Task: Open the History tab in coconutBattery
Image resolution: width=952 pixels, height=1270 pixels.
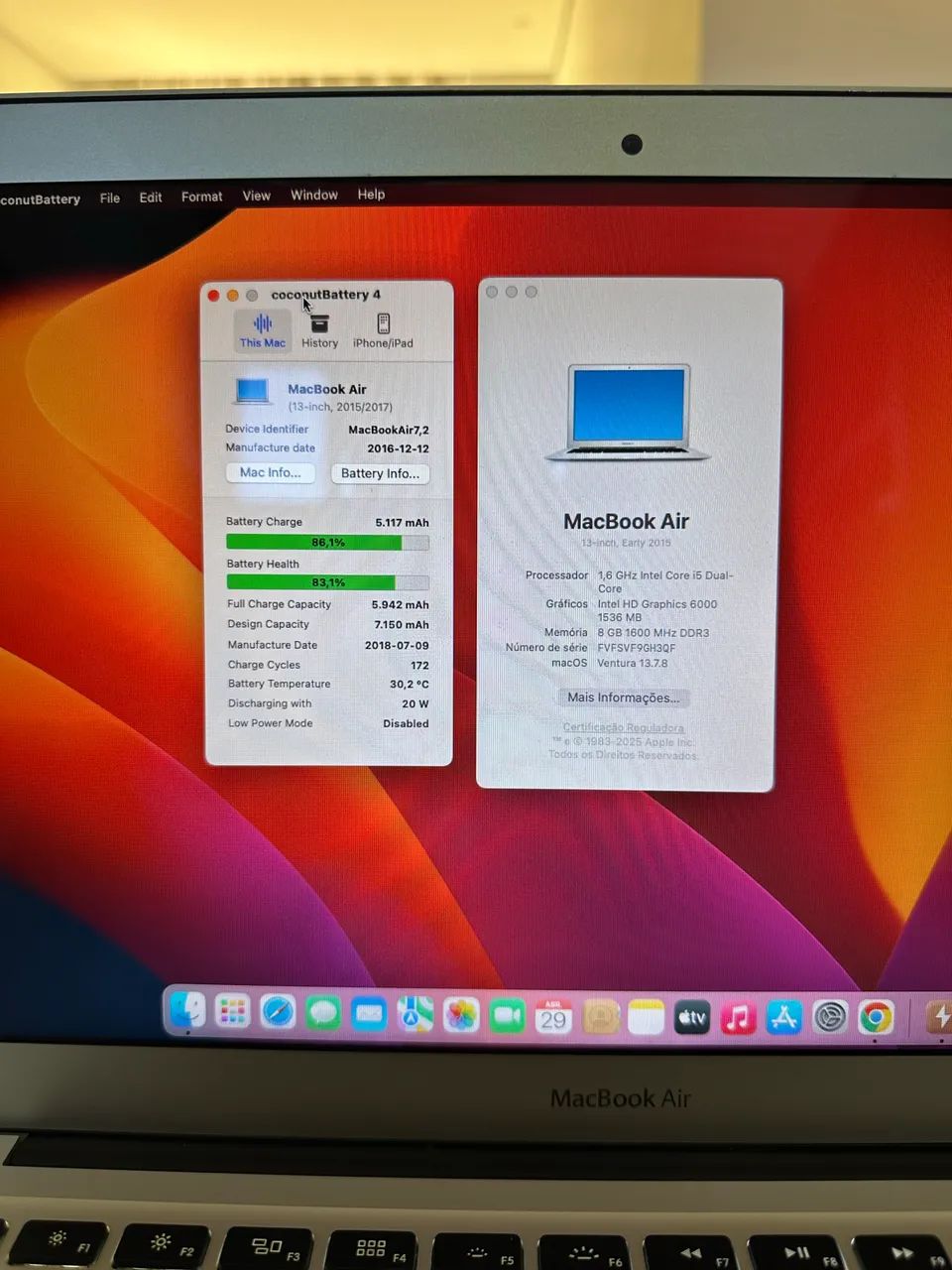Action: [319, 330]
